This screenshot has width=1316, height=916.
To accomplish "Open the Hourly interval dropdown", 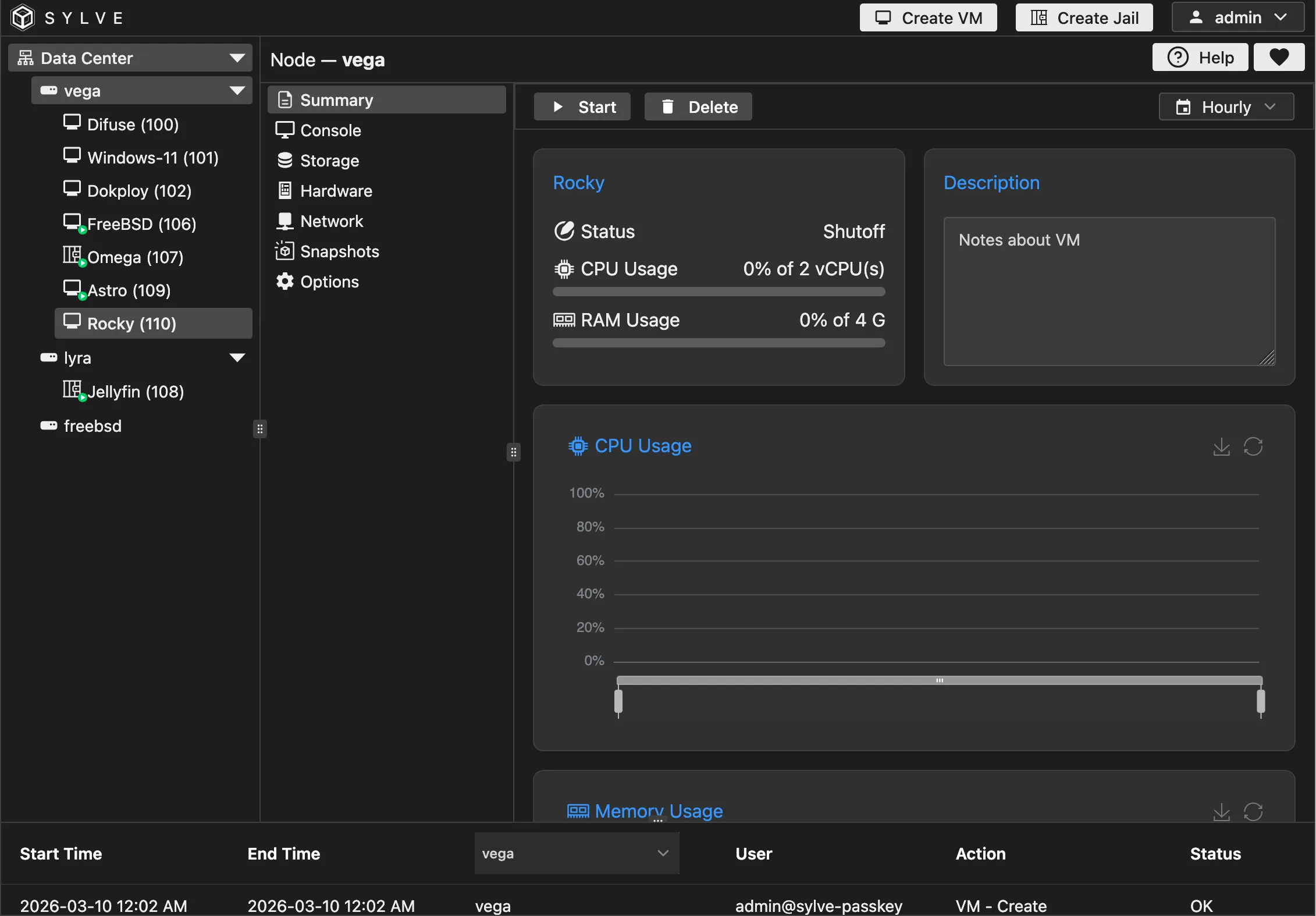I will coord(1226,107).
